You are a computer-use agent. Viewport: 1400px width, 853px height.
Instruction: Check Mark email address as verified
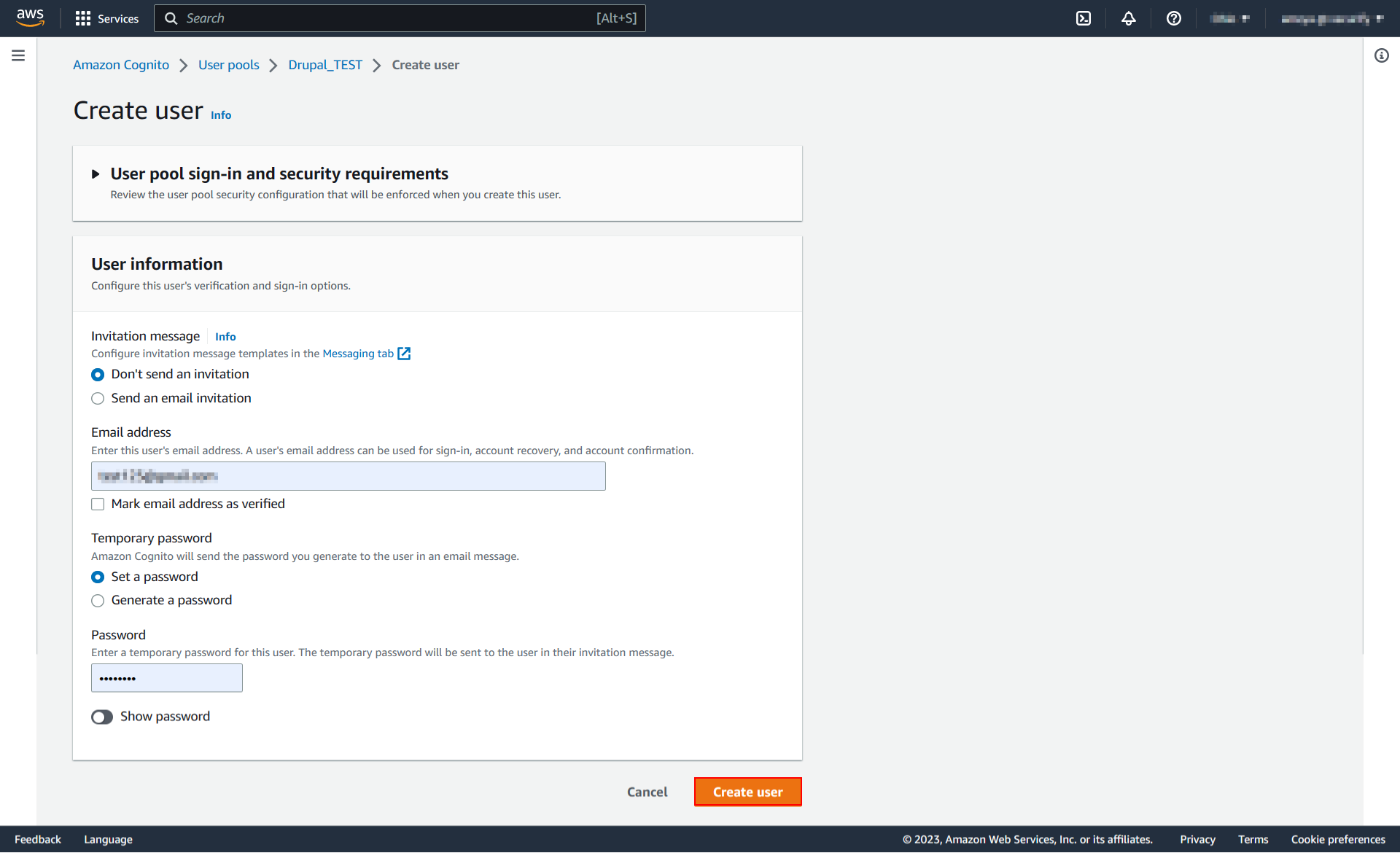[x=98, y=504]
